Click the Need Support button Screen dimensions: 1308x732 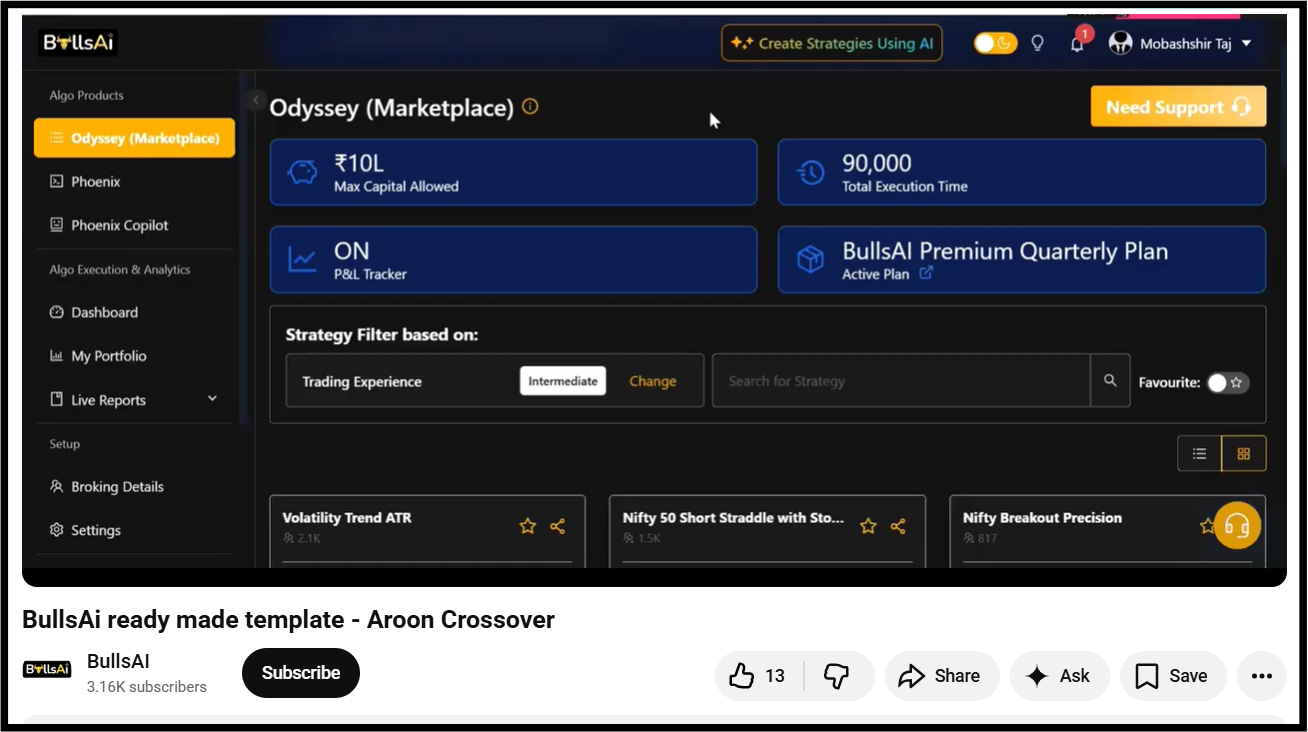coord(1178,107)
